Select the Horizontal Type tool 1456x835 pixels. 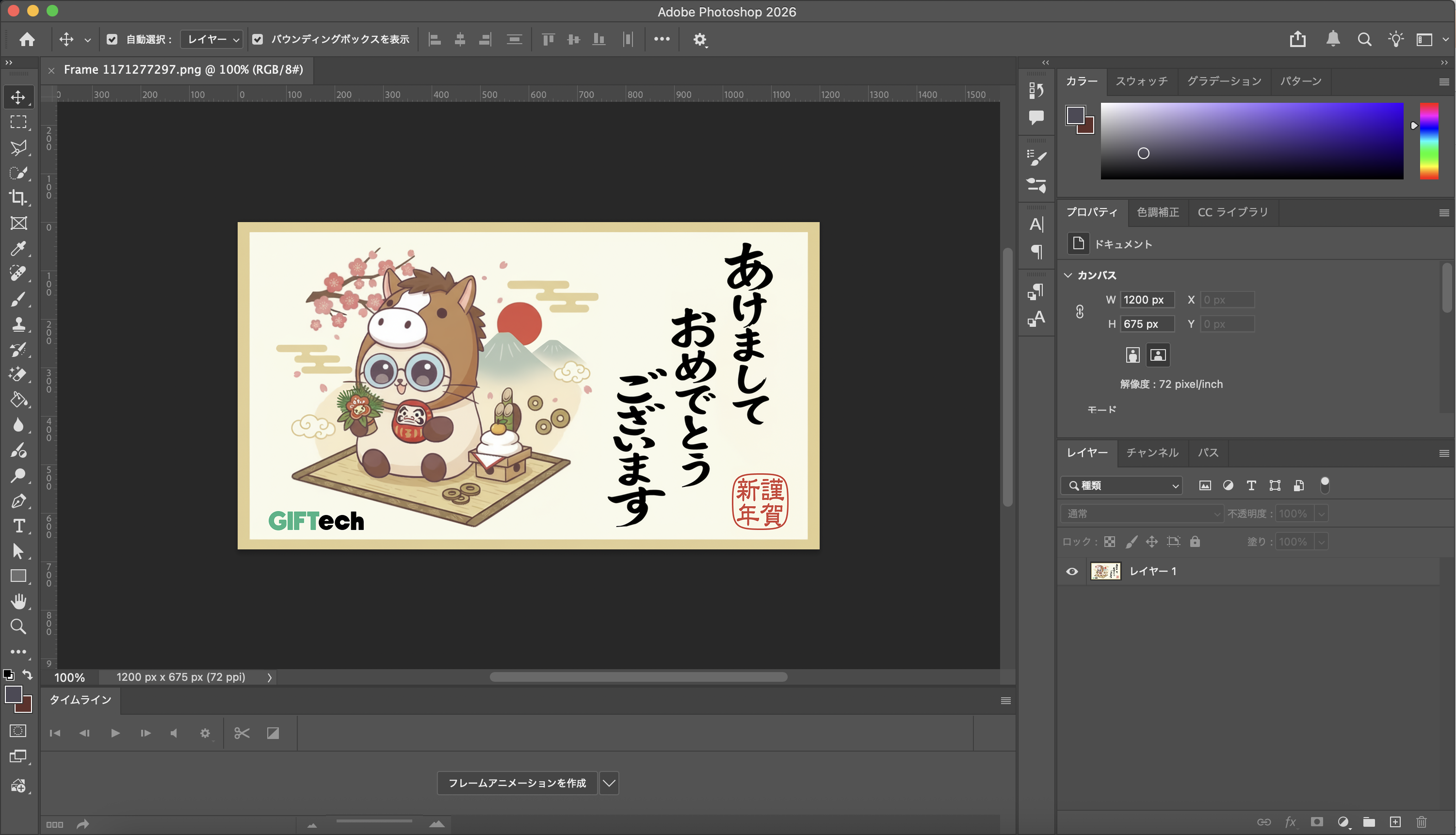click(18, 526)
